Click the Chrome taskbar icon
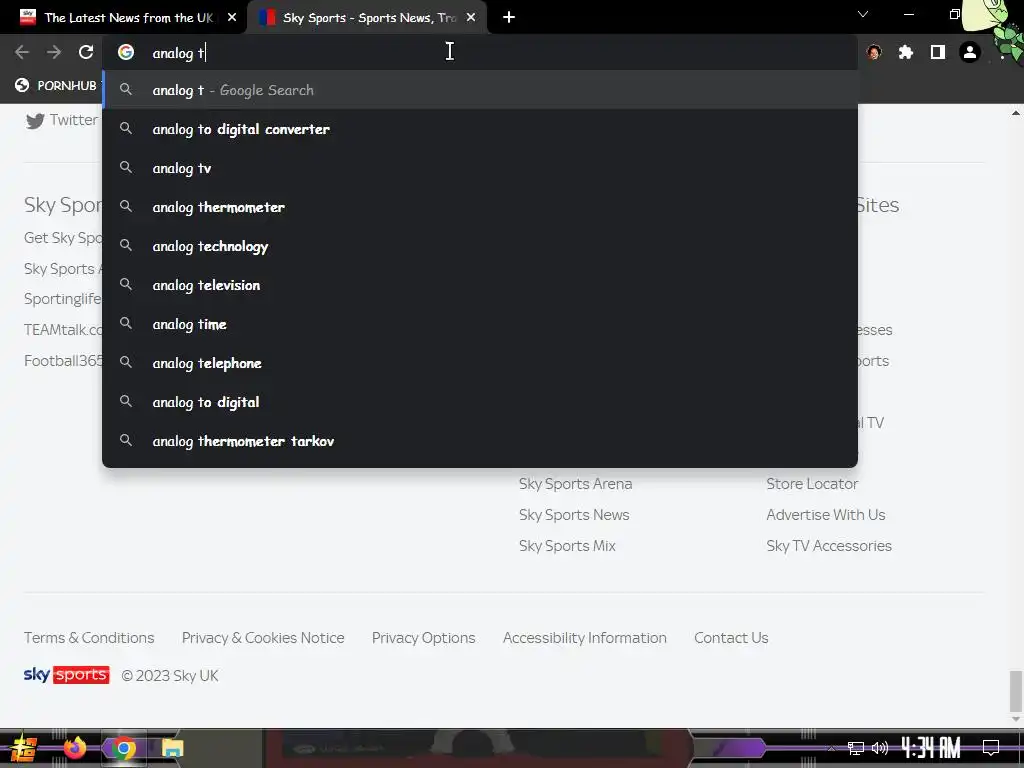The height and width of the screenshot is (768, 1024). click(x=123, y=748)
